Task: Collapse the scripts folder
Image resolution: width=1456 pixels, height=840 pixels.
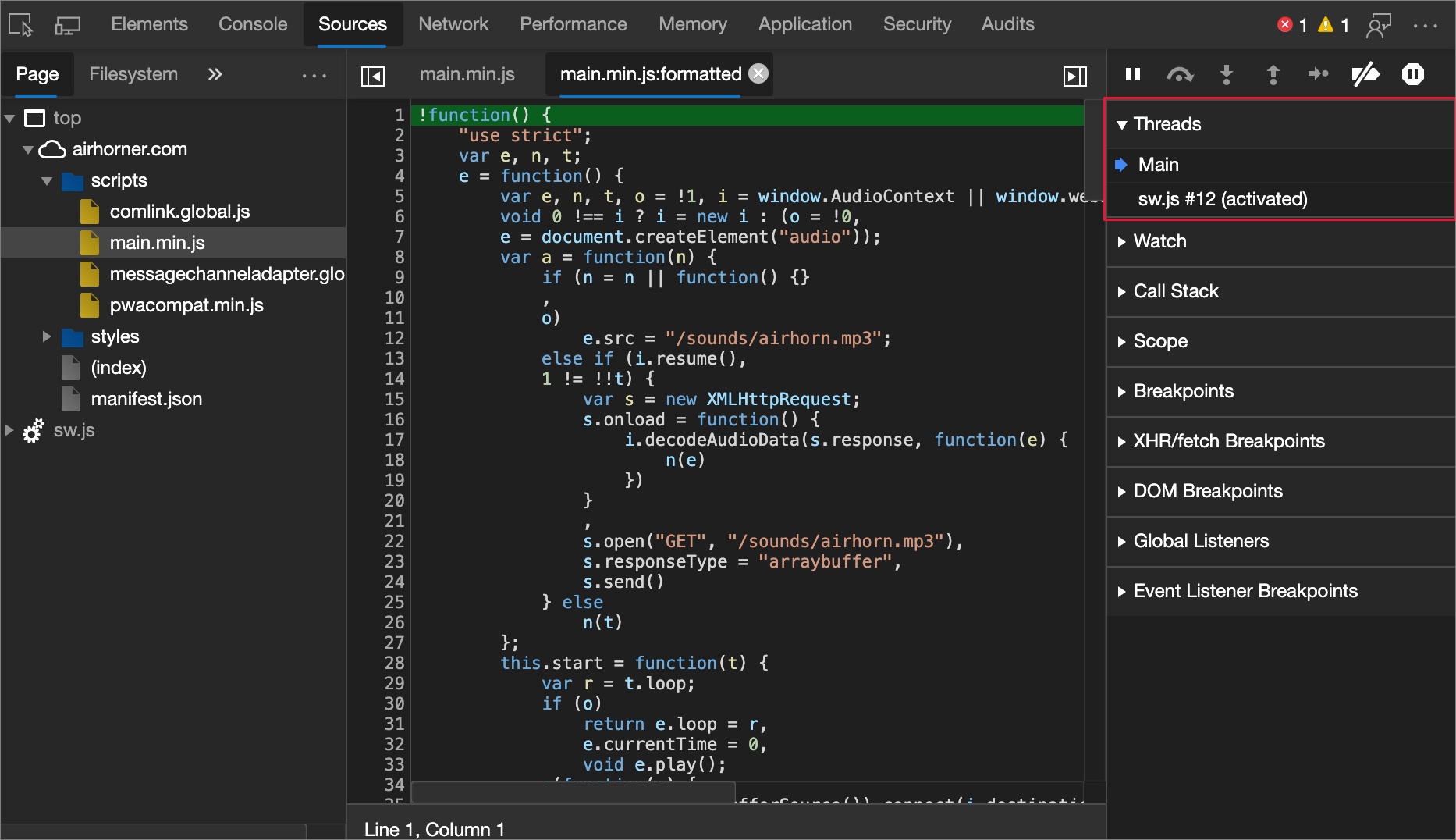Action: point(47,180)
